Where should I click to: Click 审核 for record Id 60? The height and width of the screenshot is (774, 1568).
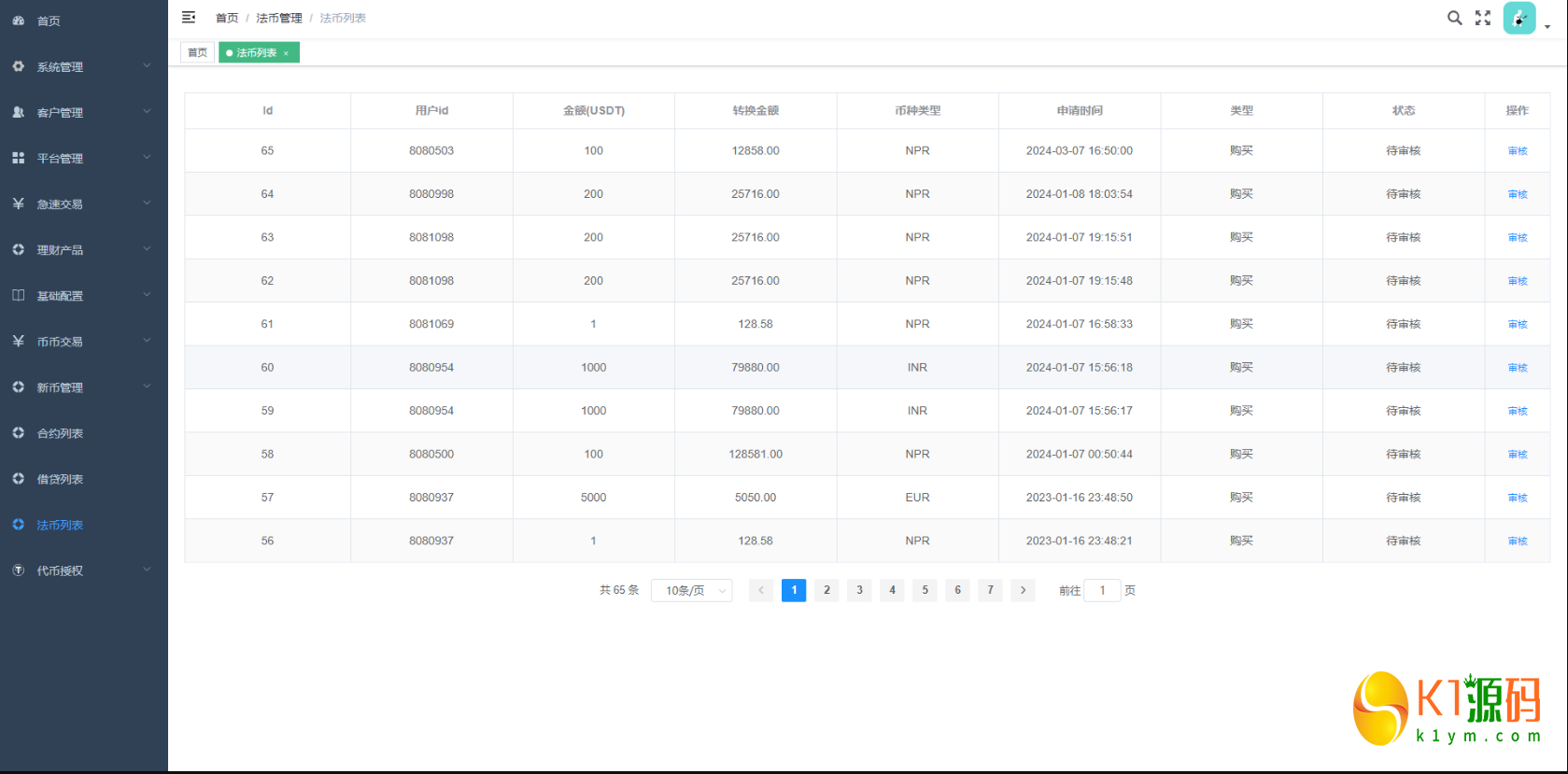click(x=1518, y=368)
